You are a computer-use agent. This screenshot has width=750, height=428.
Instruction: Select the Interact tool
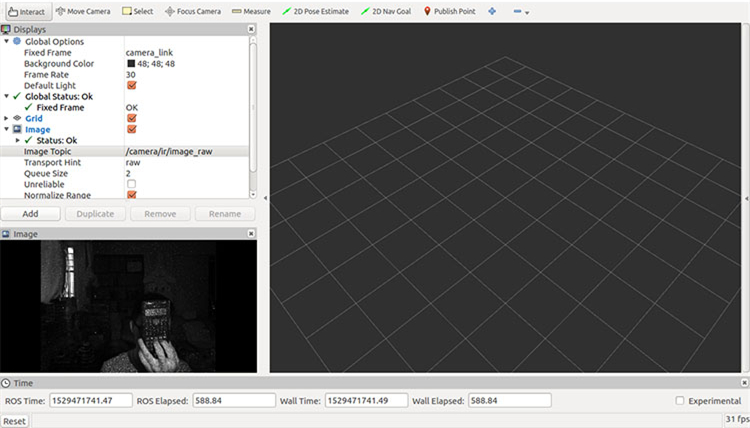pyautogui.click(x=25, y=11)
